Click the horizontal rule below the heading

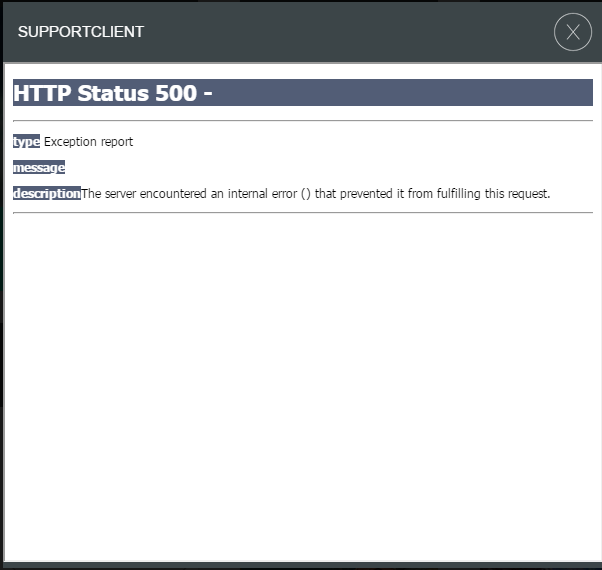(x=302, y=121)
